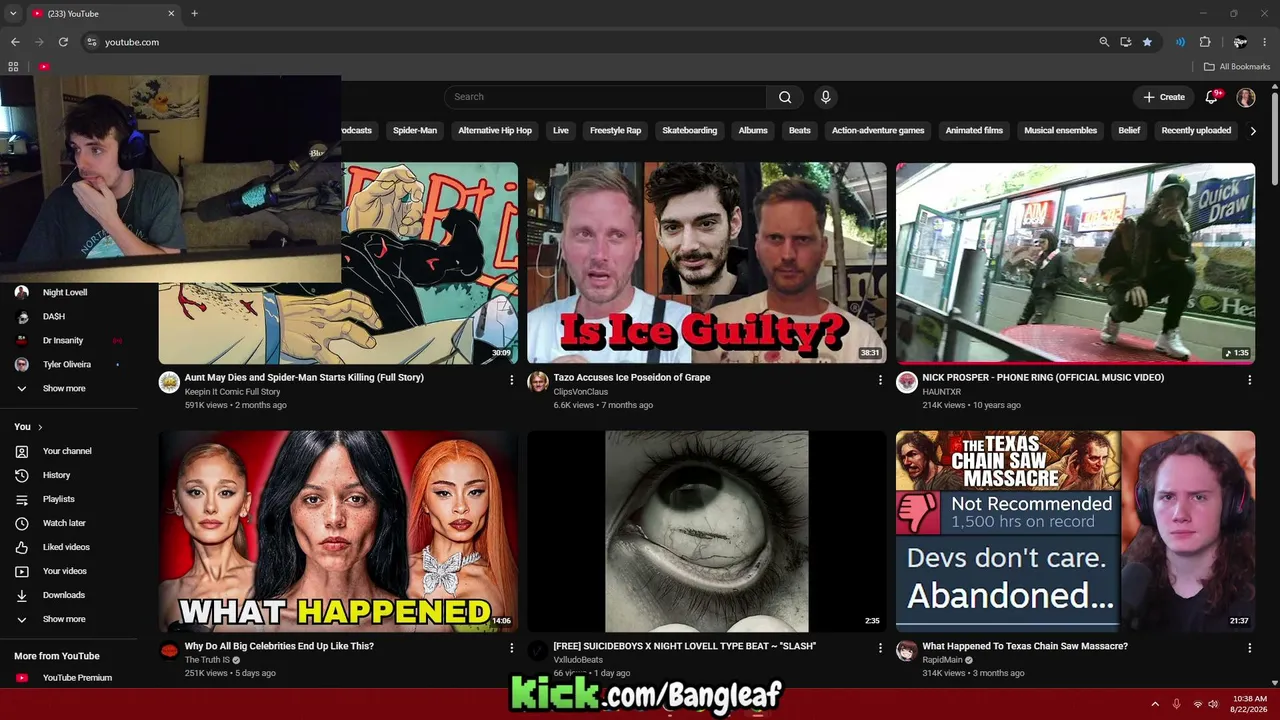This screenshot has width=1280, height=720.
Task: Select the Animated films filter chip
Action: coord(974,131)
